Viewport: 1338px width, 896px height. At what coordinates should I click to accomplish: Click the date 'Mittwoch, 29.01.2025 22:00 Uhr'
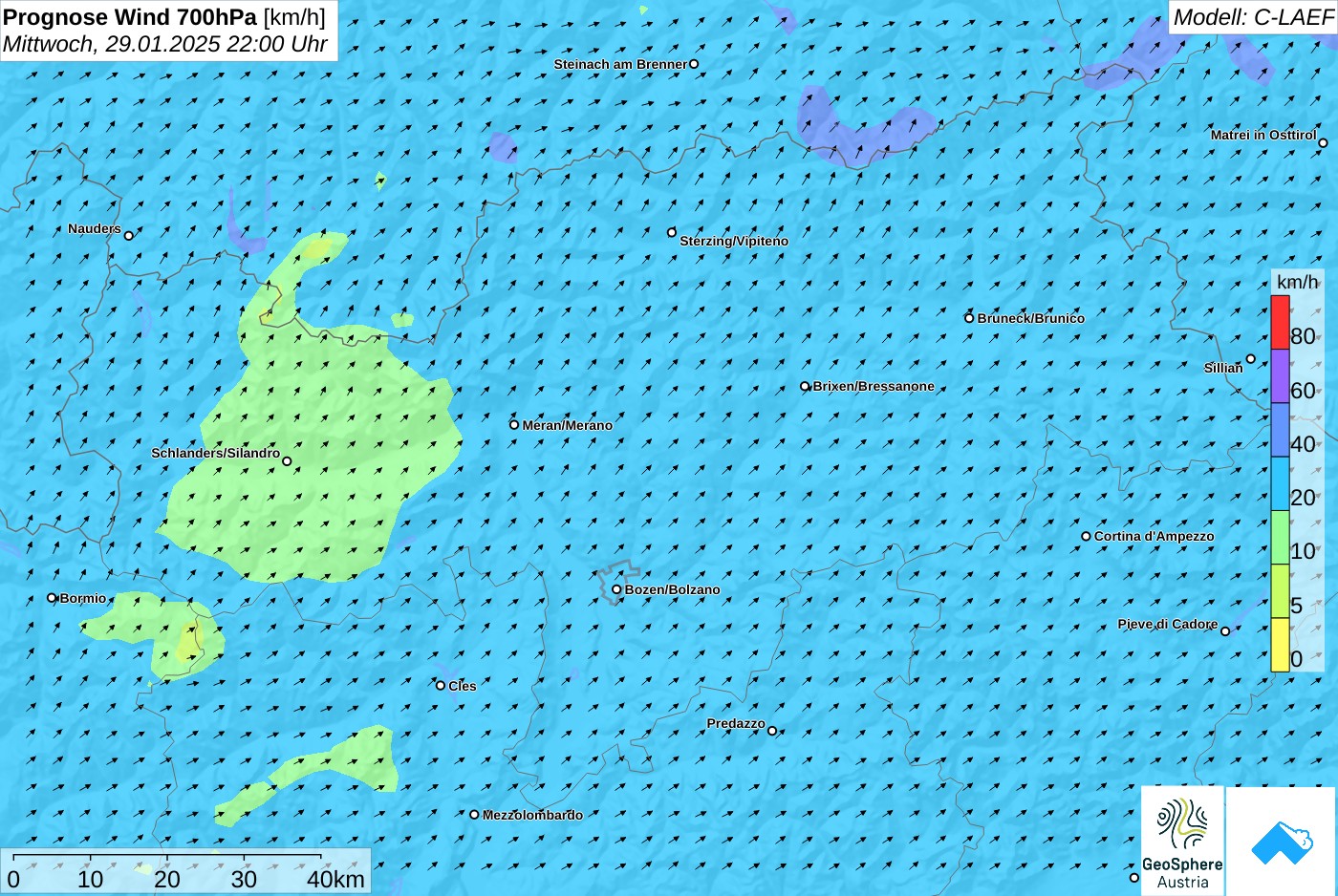[165, 44]
